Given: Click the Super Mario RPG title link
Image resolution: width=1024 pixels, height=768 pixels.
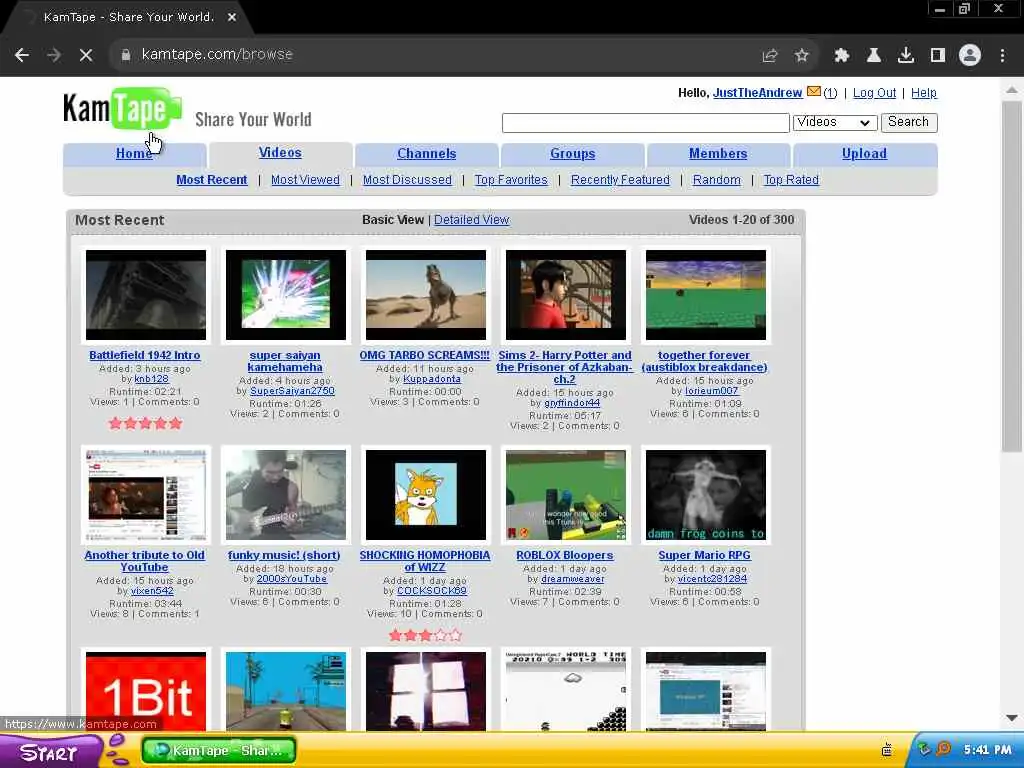Looking at the screenshot, I should click(x=705, y=555).
